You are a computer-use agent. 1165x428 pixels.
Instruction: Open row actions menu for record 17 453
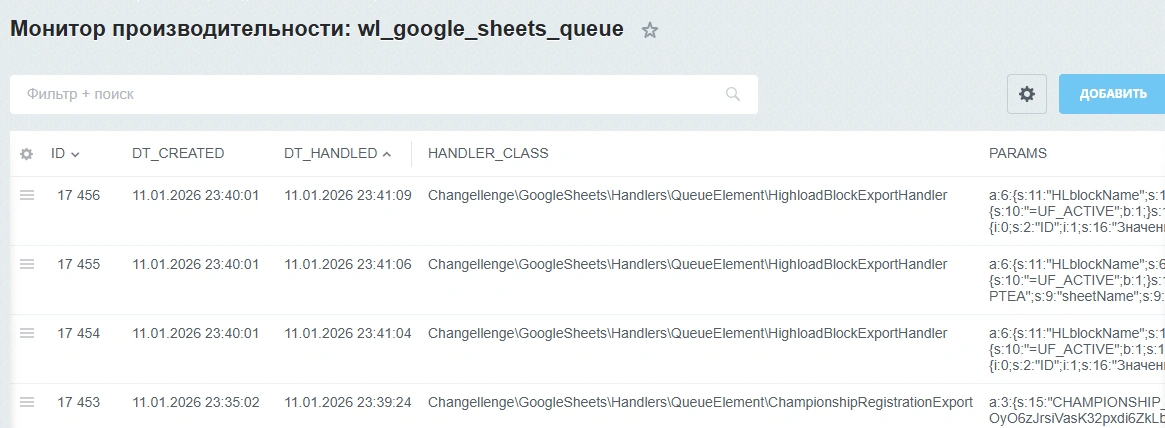(27, 403)
